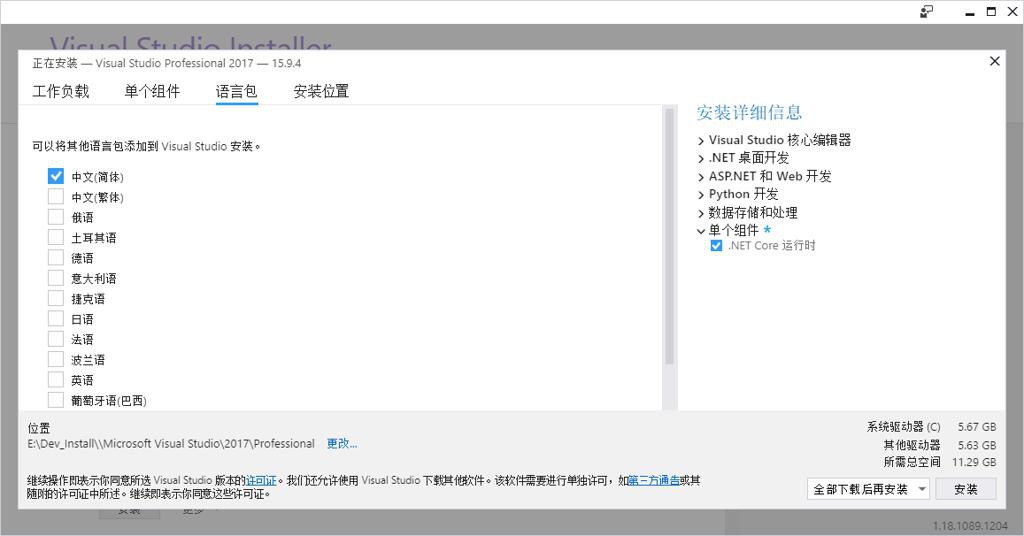Click the language list vertical scrollbar
The image size is (1024, 536).
(x=669, y=236)
